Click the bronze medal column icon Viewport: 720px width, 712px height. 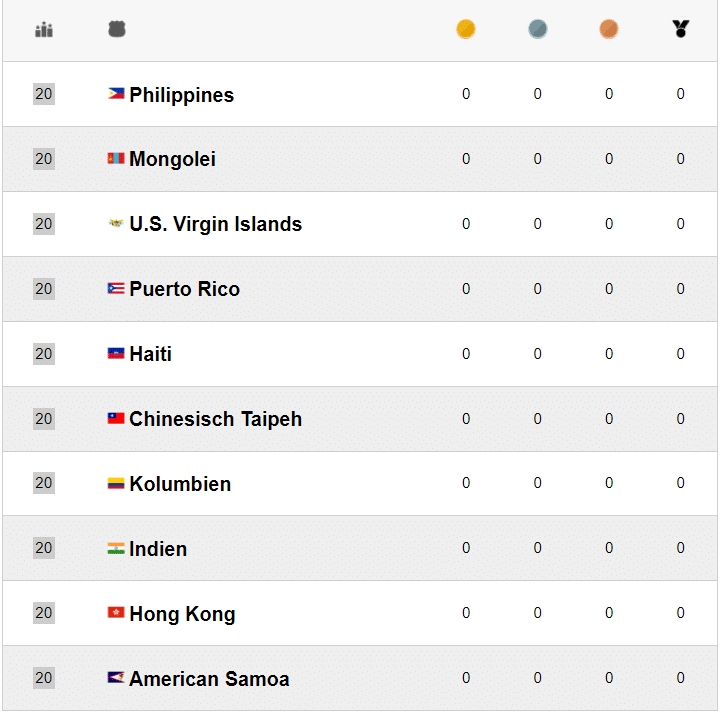pos(609,30)
